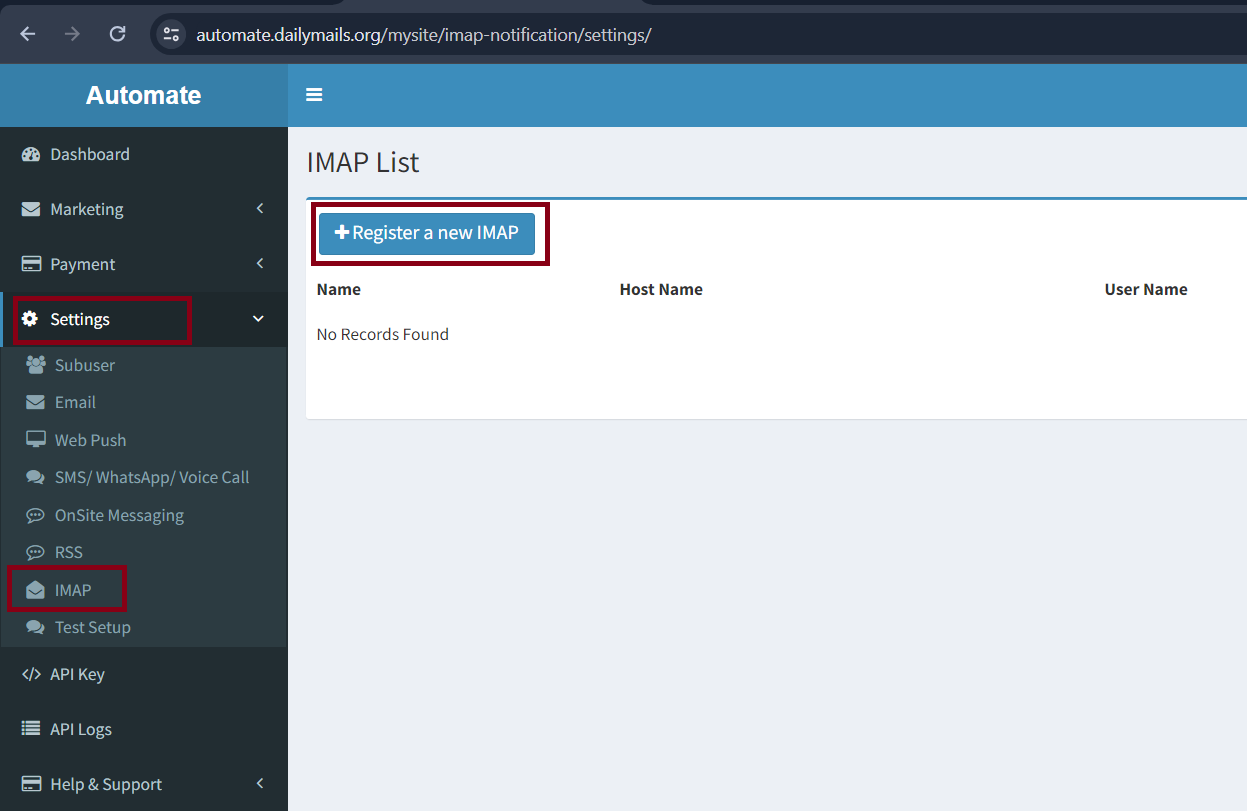This screenshot has width=1247, height=811.
Task: Click the Dashboard gauge icon
Action: click(31, 154)
